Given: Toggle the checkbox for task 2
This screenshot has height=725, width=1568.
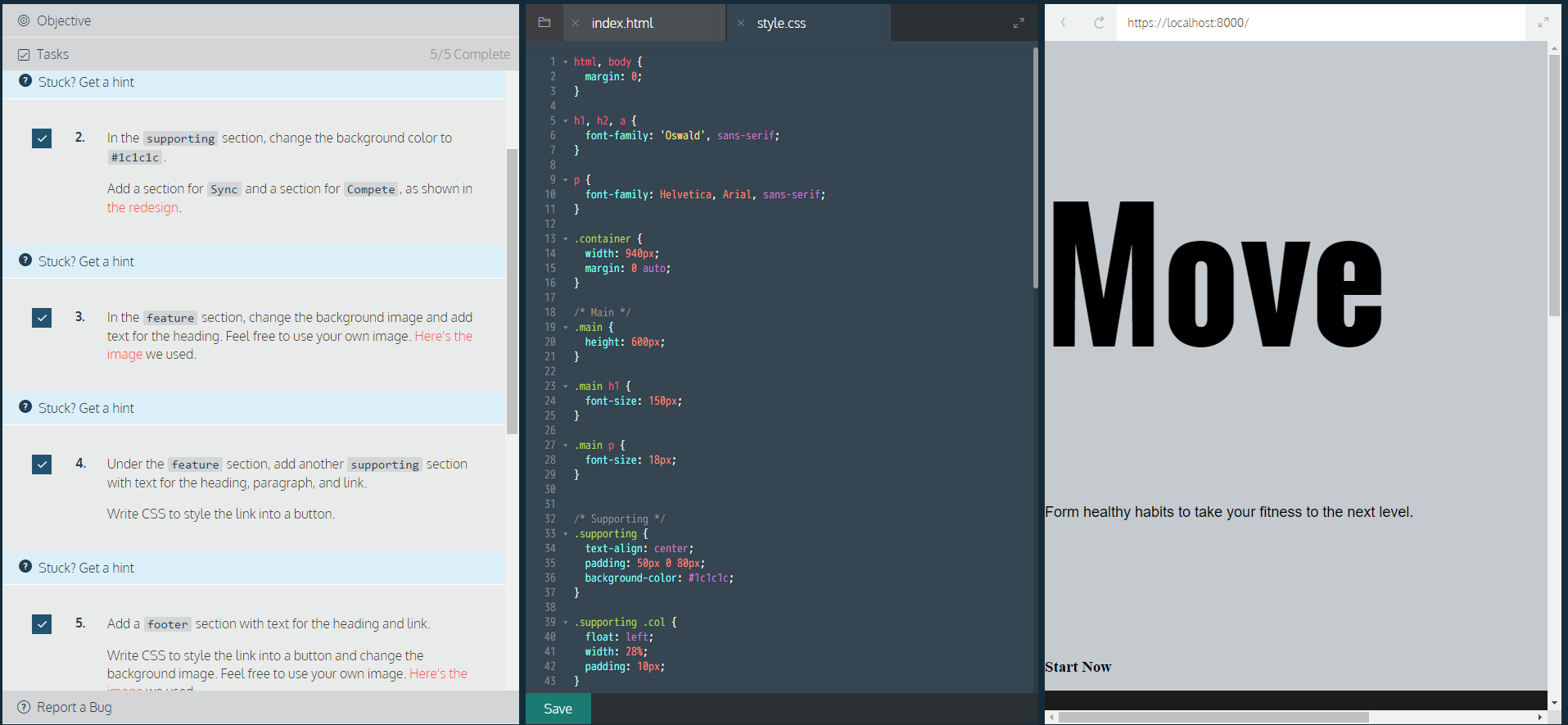Looking at the screenshot, I should pyautogui.click(x=42, y=138).
